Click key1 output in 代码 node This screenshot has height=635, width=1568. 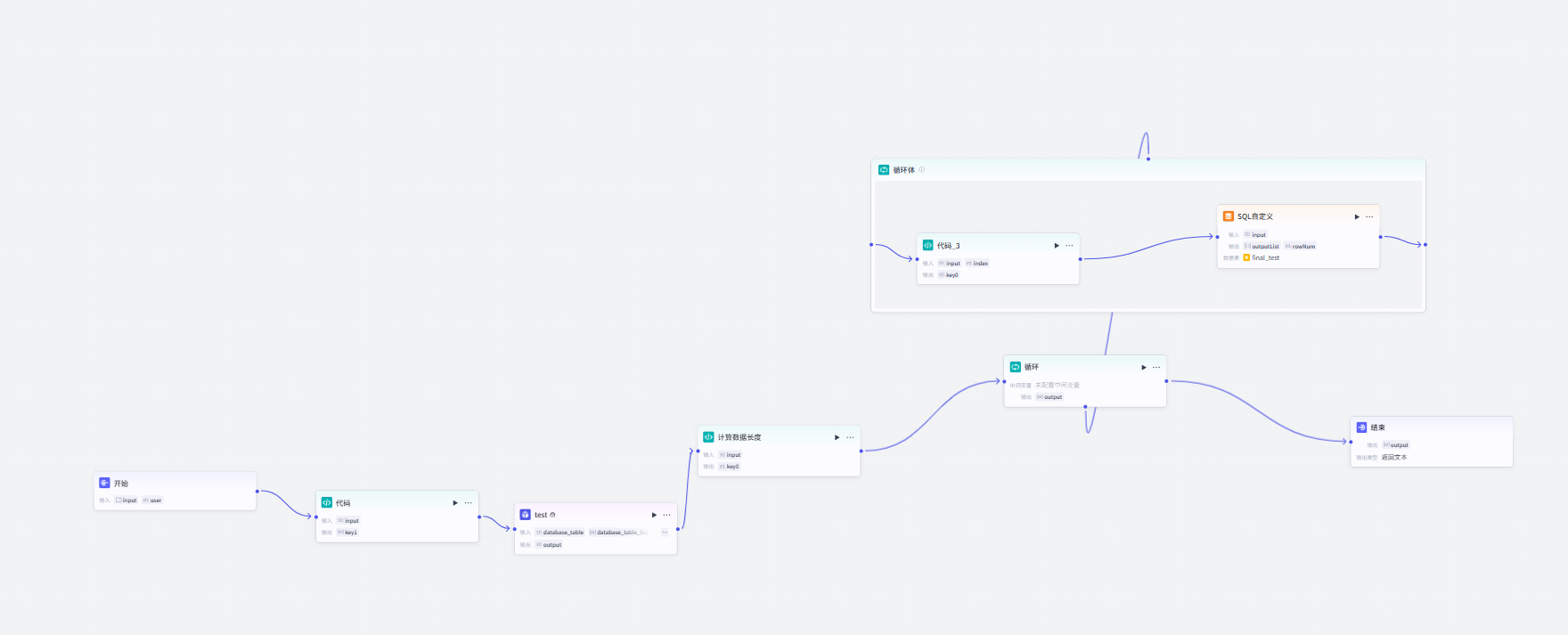347,533
